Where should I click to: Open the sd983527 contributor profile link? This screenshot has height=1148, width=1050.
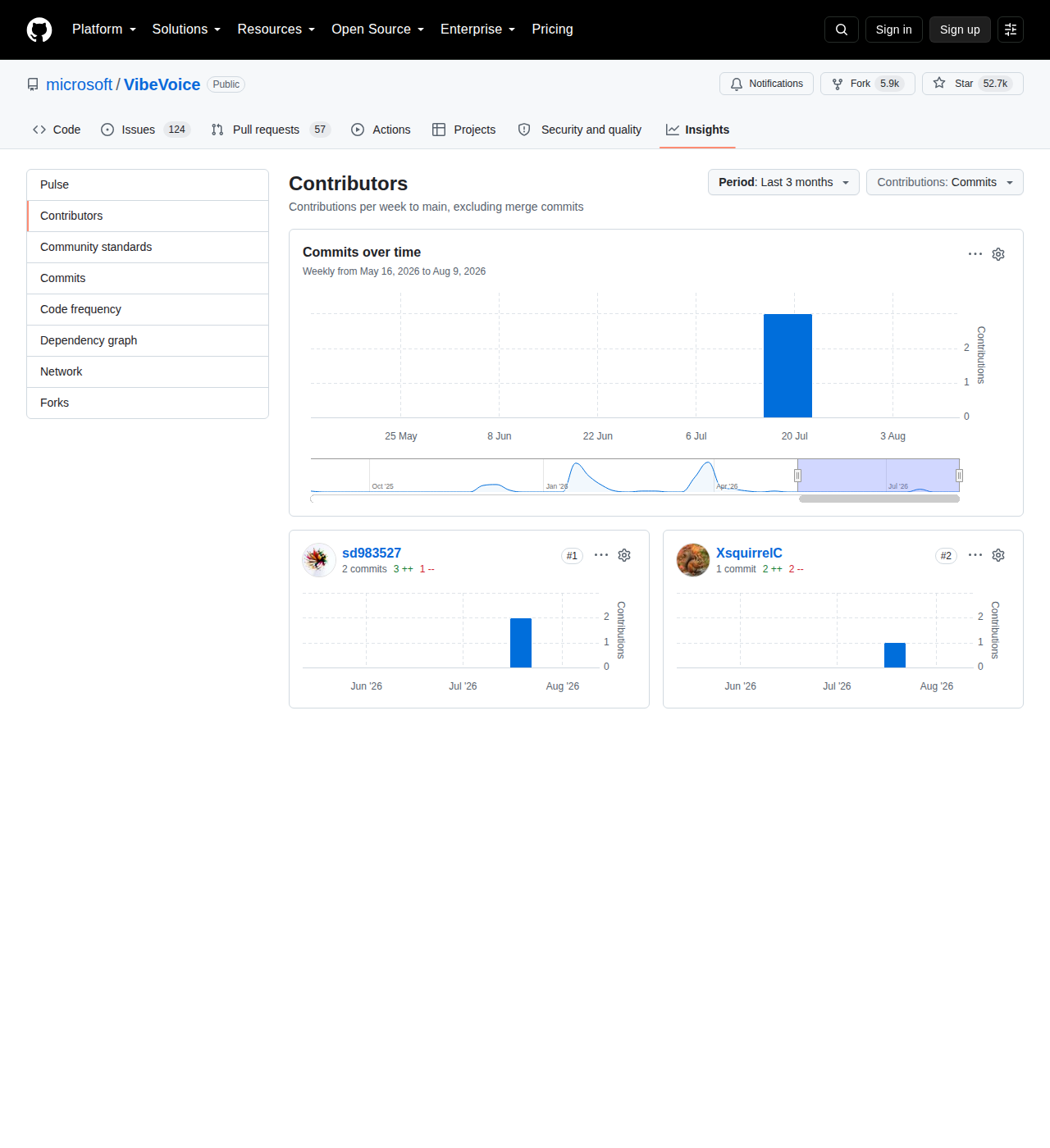tap(372, 553)
